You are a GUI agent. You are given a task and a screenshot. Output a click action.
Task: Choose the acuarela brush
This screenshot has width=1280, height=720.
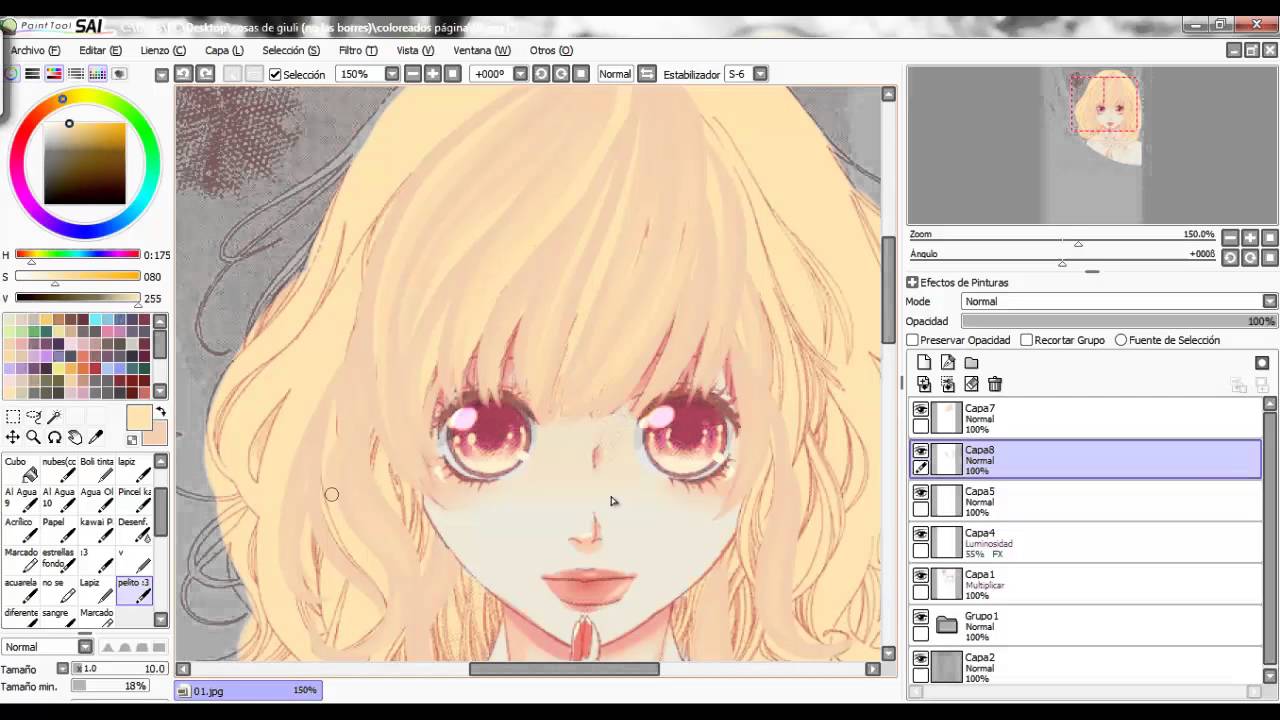pos(22,589)
